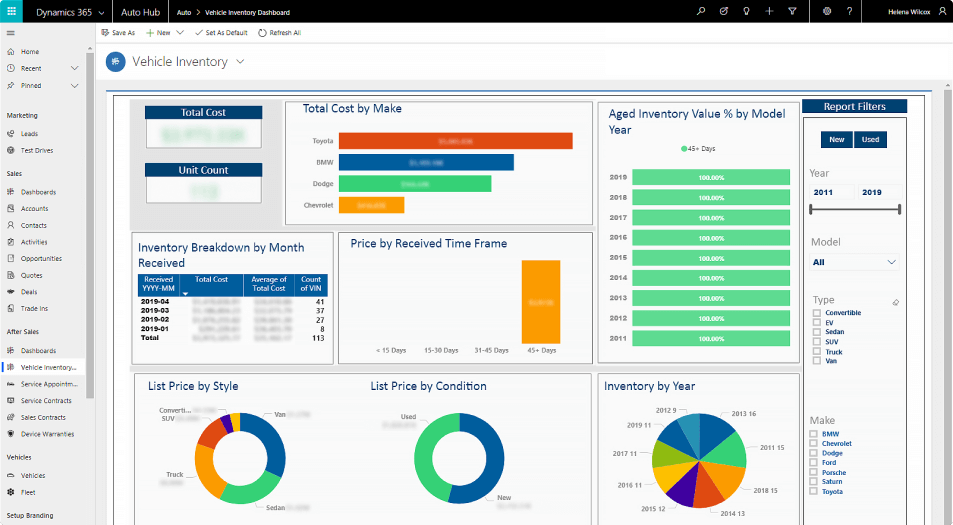This screenshot has width=953, height=525.
Task: Open the settings gear icon
Action: point(827,11)
